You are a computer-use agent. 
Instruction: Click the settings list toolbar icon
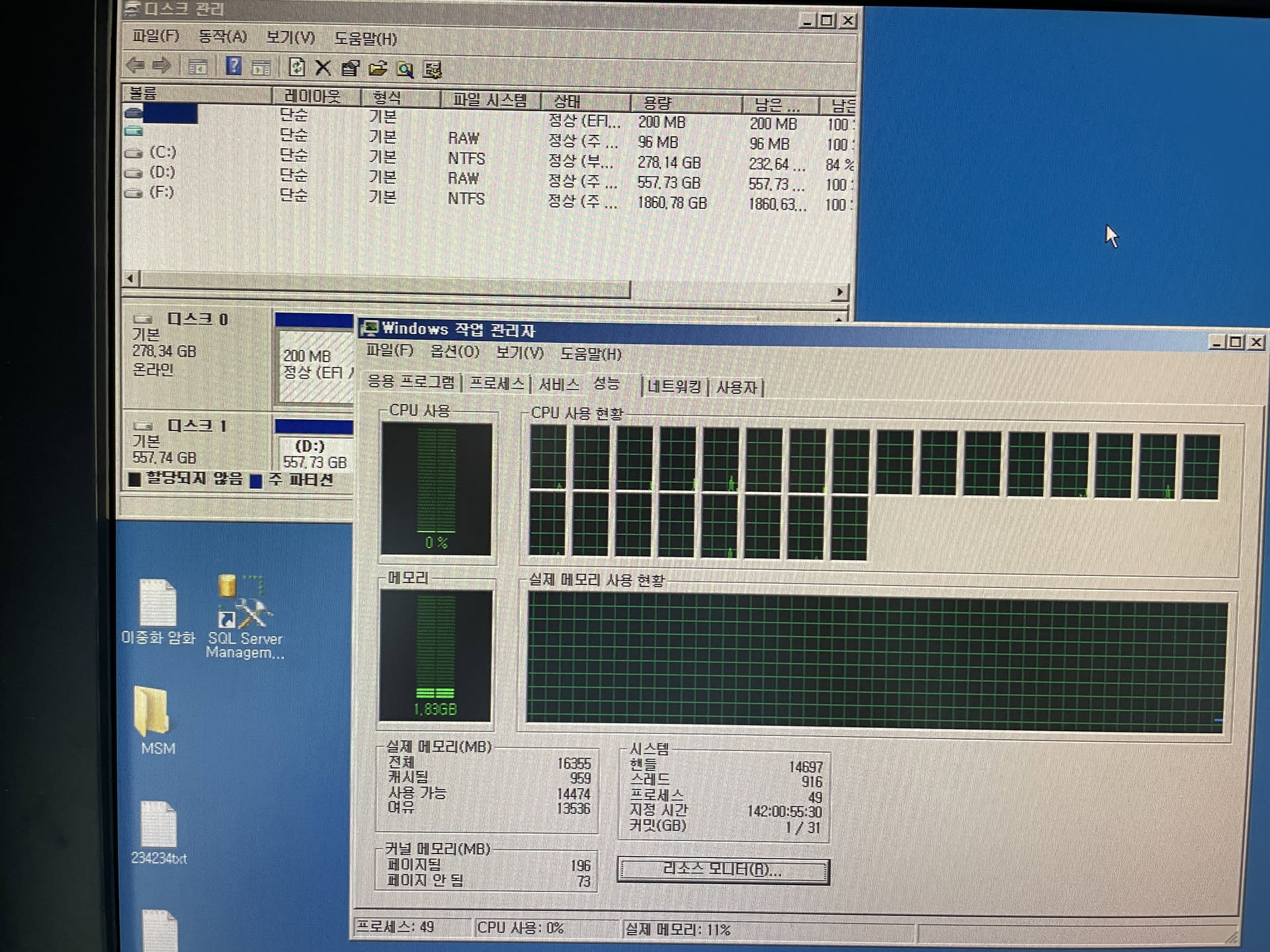pos(433,69)
